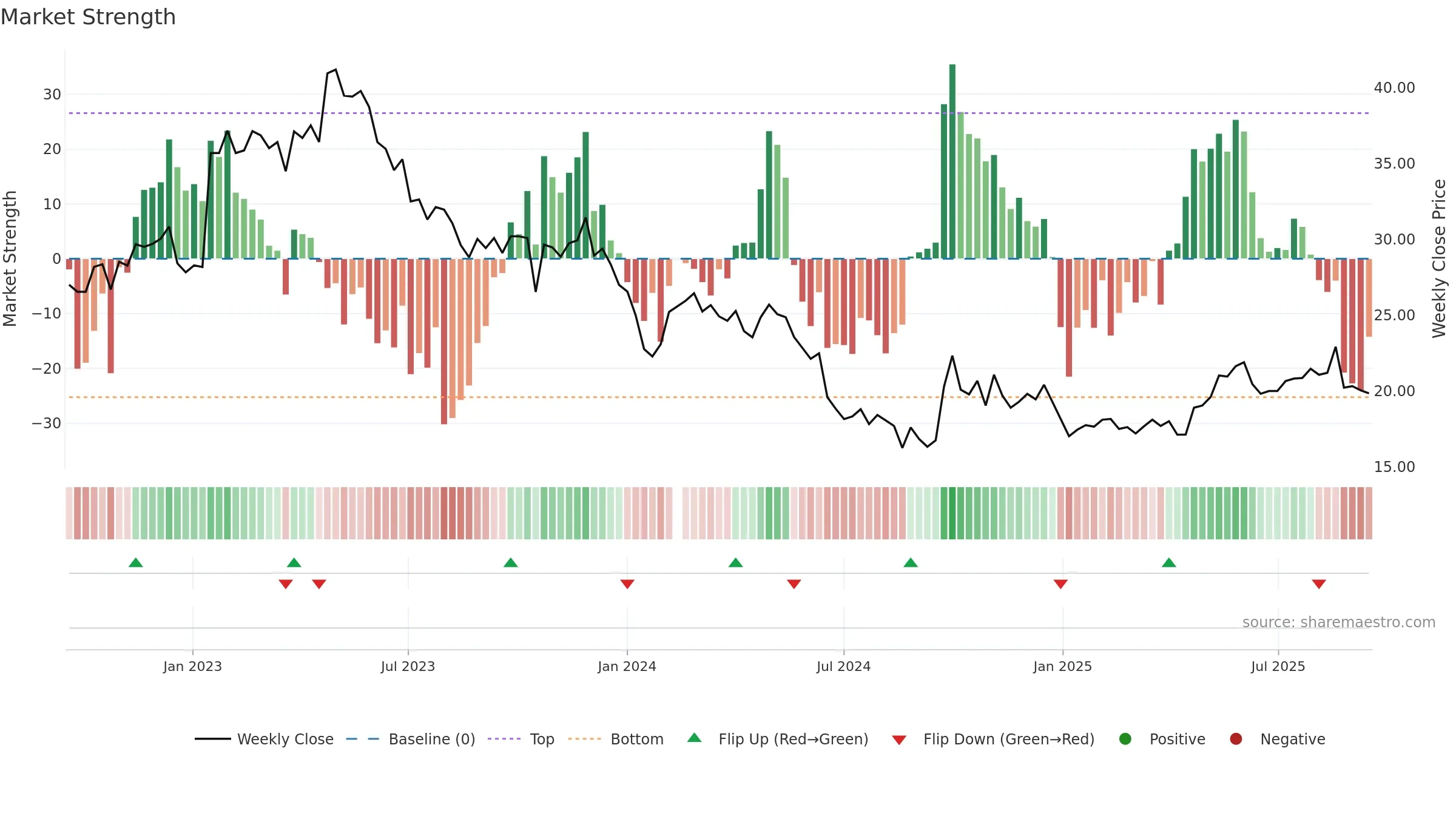Toggle the Negative legend label
1456x819 pixels.
pos(1293,739)
